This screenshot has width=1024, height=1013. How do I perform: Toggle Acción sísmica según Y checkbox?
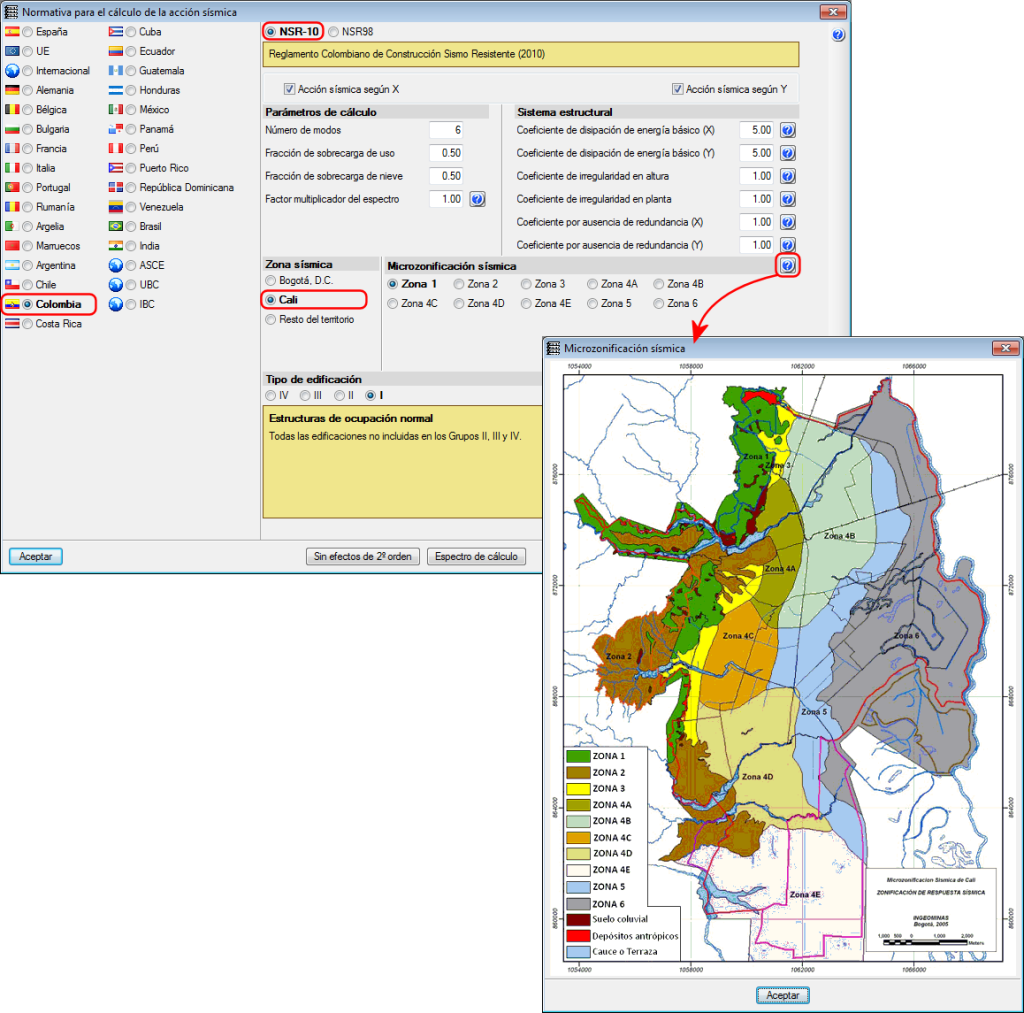click(x=678, y=89)
